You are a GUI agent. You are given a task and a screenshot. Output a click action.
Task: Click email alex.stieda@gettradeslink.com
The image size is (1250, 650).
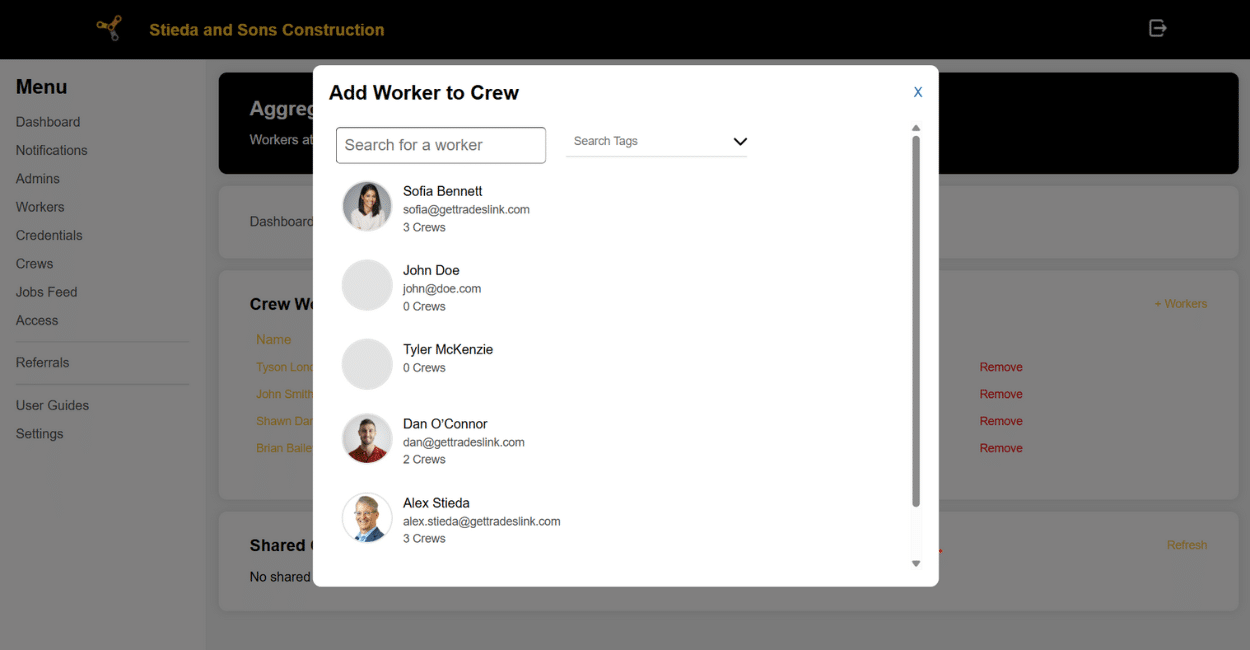coord(481,521)
